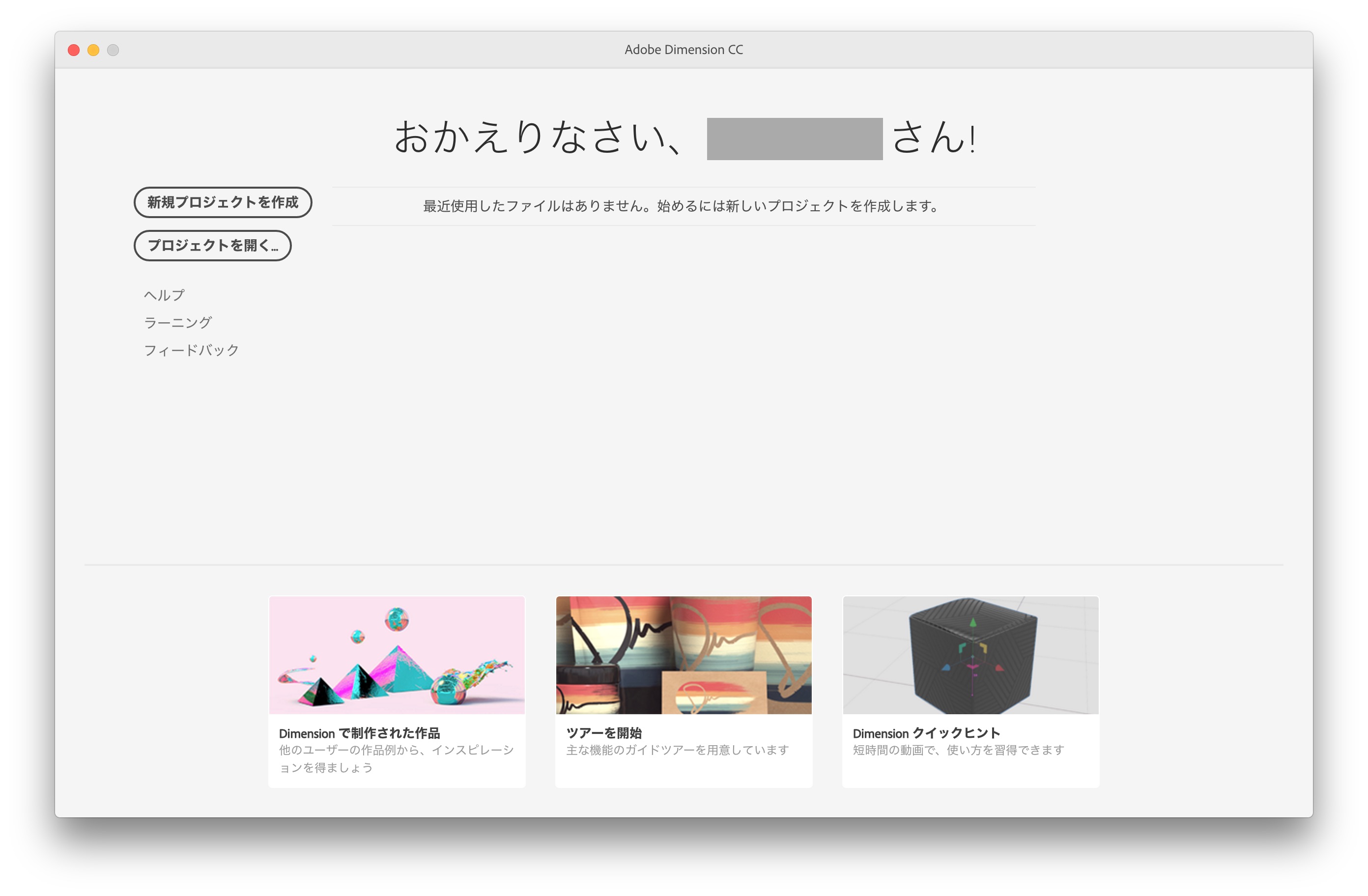Select the Dimension クイックヒント card title
This screenshot has width=1368, height=896.
pyautogui.click(x=926, y=733)
